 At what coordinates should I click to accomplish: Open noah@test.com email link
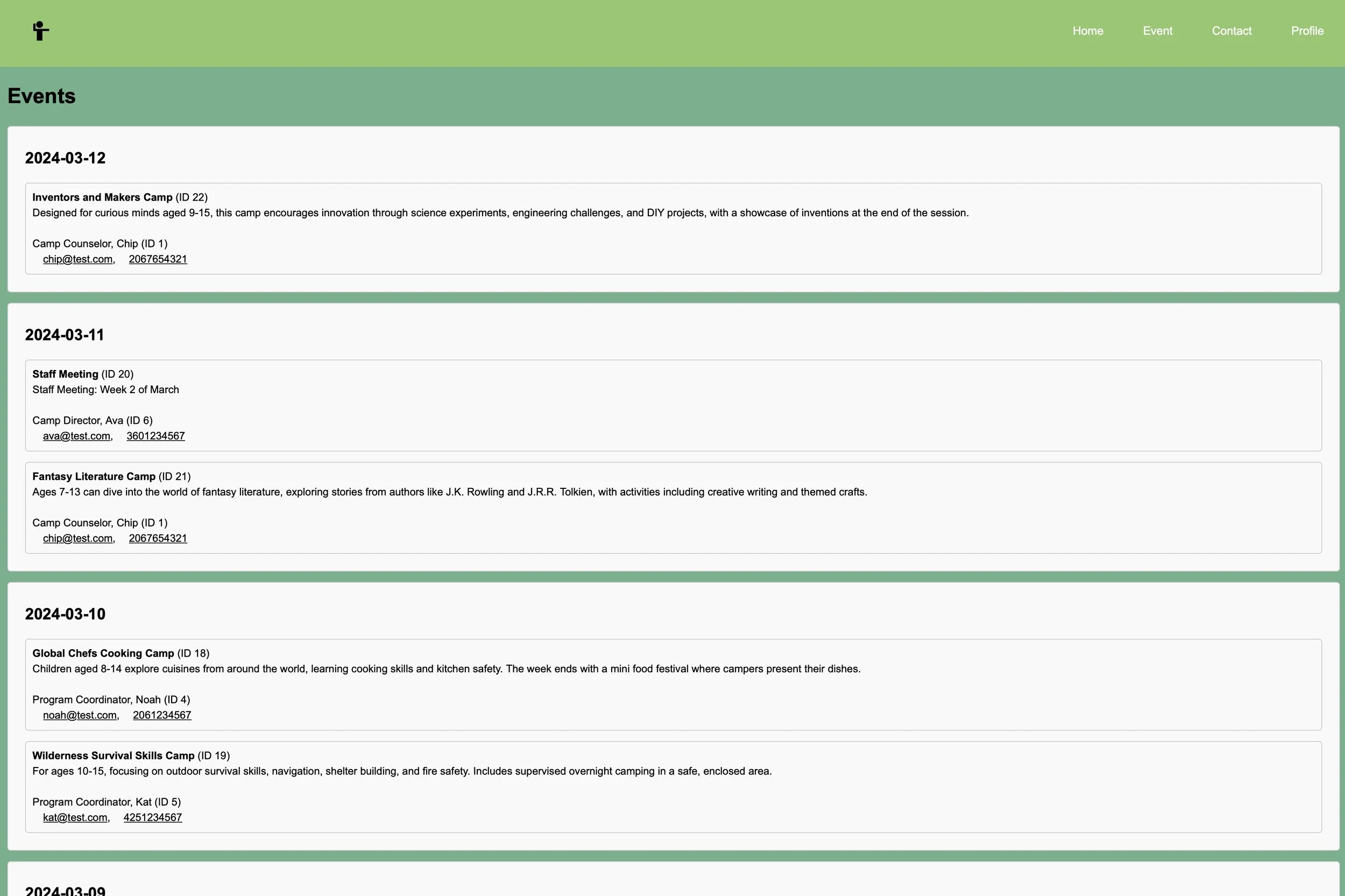tap(80, 715)
